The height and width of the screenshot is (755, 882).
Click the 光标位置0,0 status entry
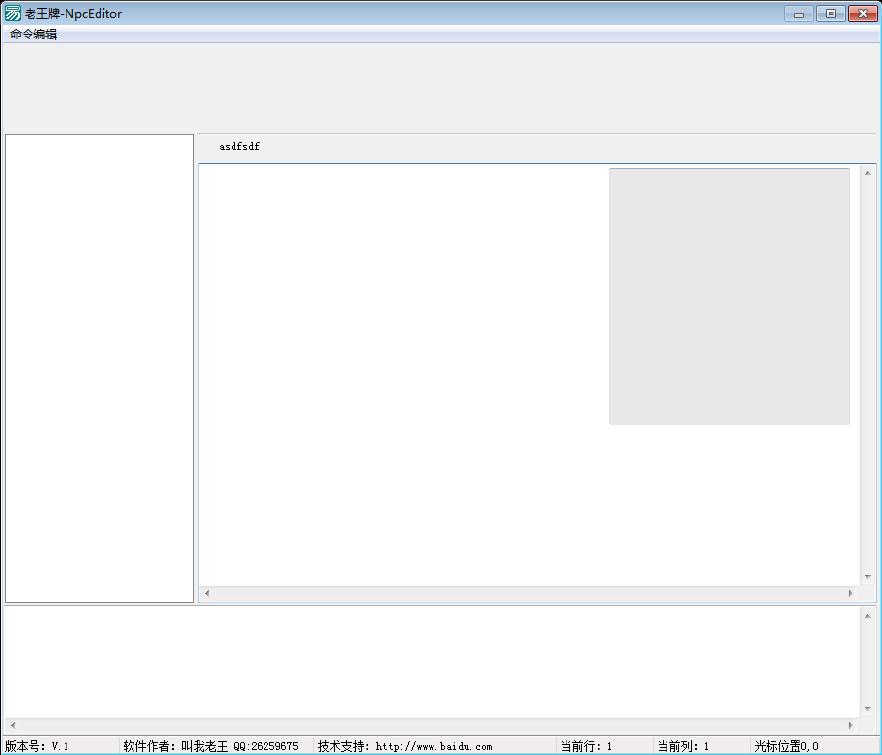pyautogui.click(x=814, y=746)
